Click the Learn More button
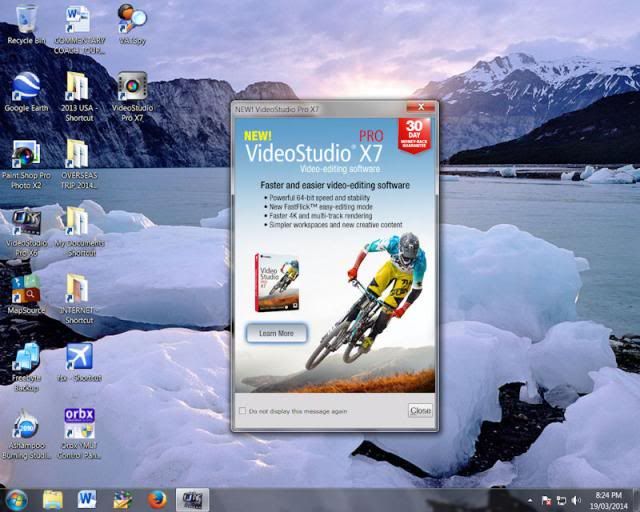640x512 pixels. point(276,333)
